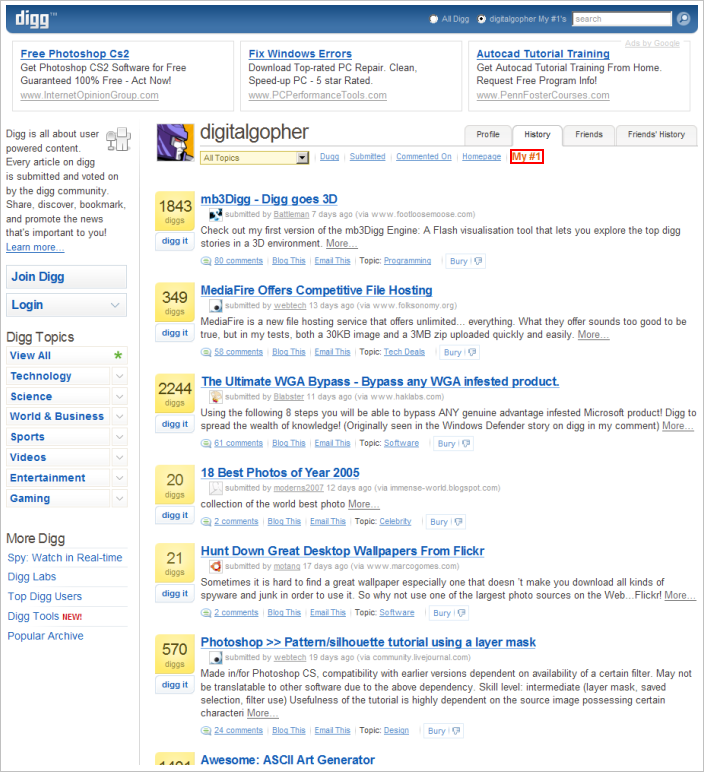Expand the Entertainment topic arrow
This screenshot has height=772, width=704.
(x=119, y=478)
